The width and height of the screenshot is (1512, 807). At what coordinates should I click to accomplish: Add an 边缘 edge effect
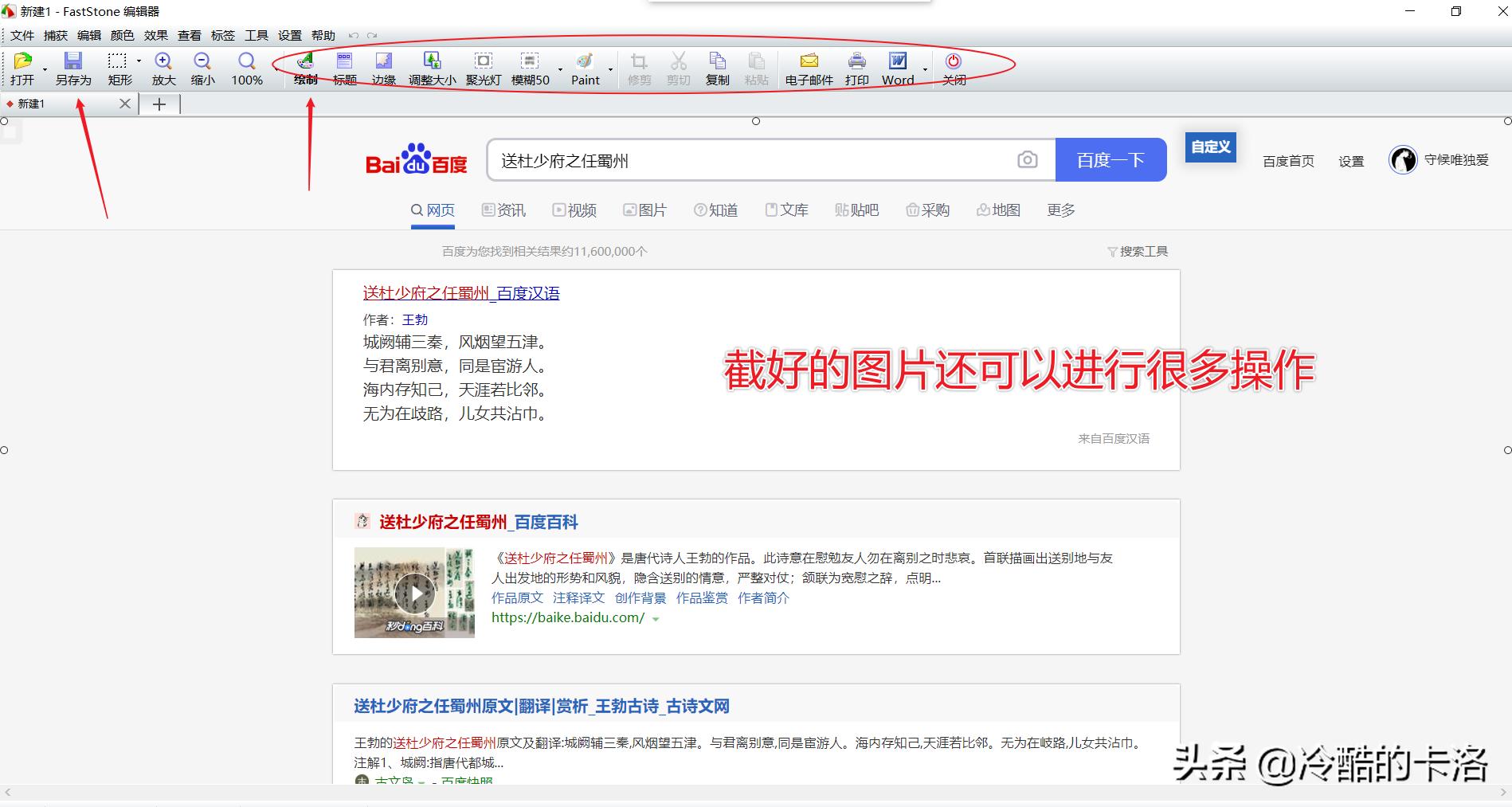tap(384, 68)
